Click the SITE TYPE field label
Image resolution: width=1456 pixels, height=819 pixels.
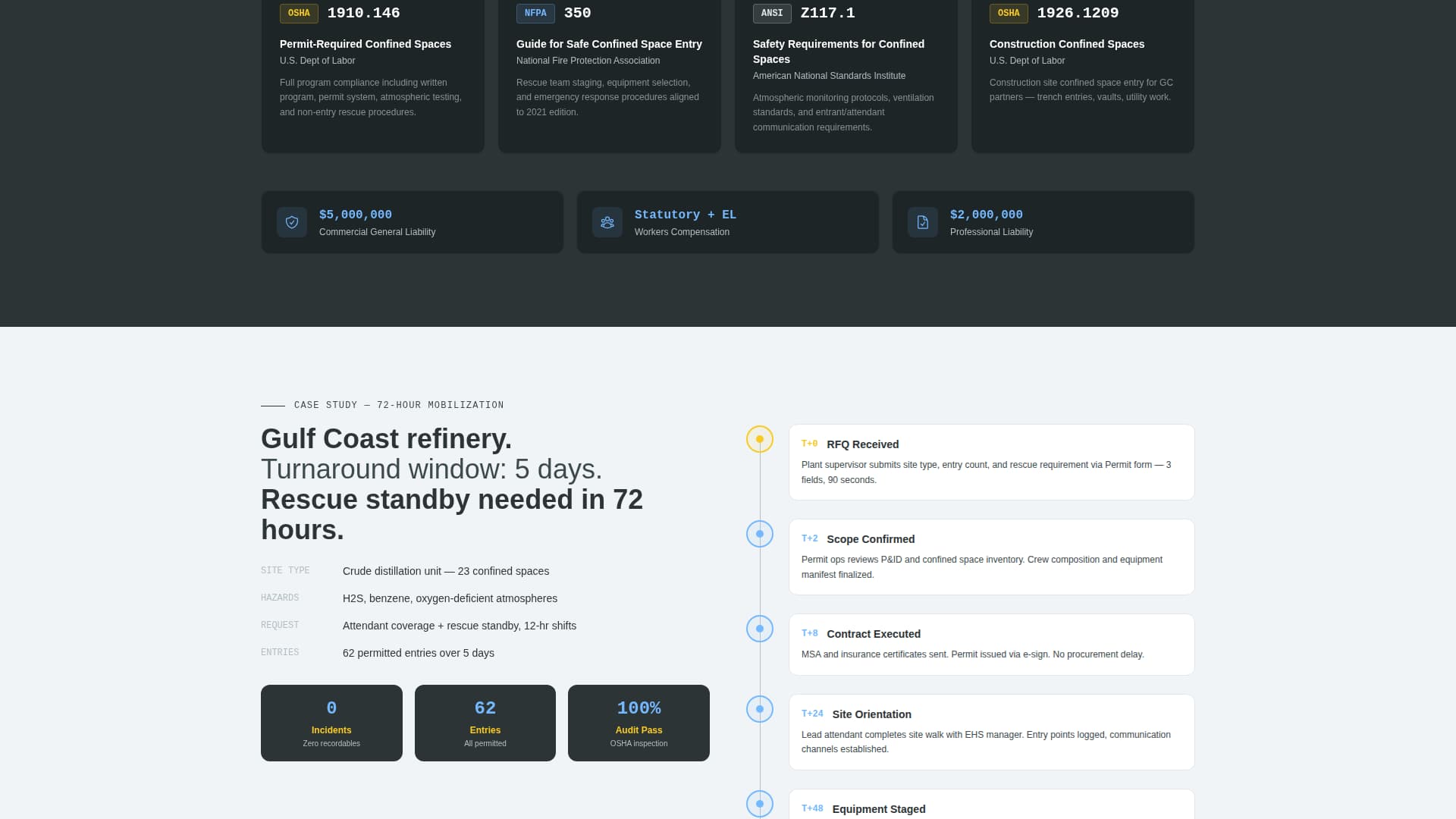point(285,570)
